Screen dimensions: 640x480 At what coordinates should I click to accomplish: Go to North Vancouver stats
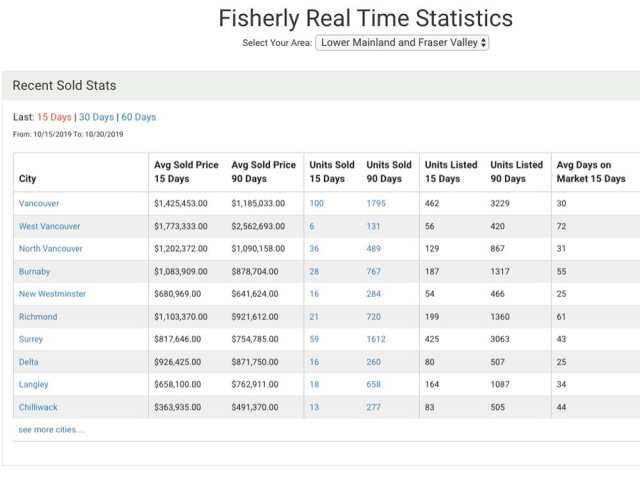50,248
